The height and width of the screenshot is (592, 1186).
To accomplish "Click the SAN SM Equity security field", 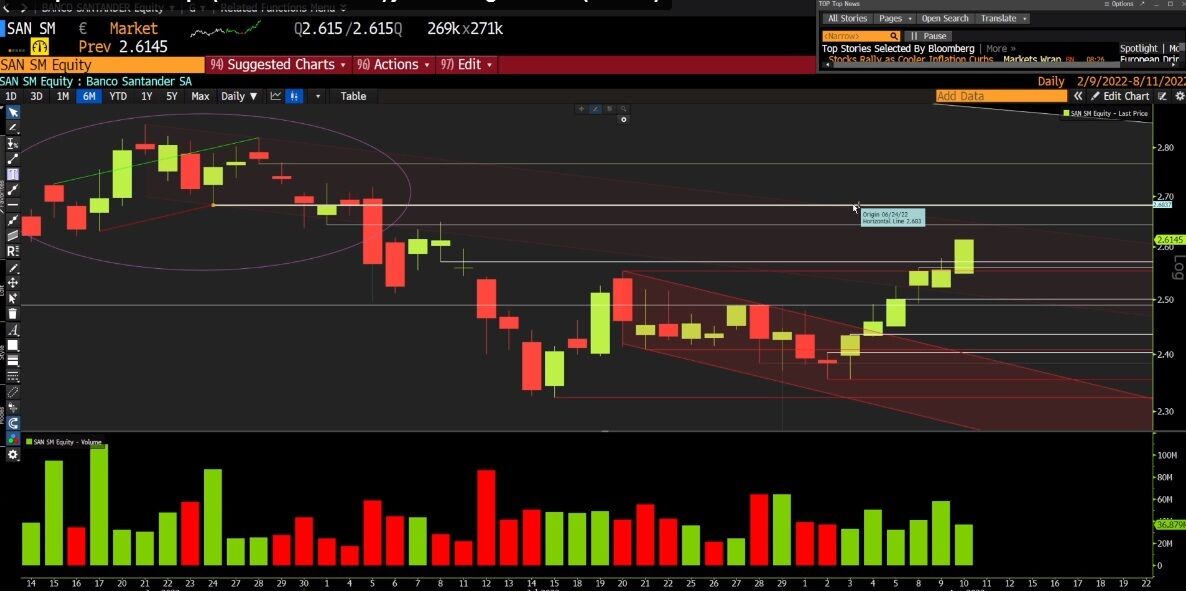I will click(102, 65).
